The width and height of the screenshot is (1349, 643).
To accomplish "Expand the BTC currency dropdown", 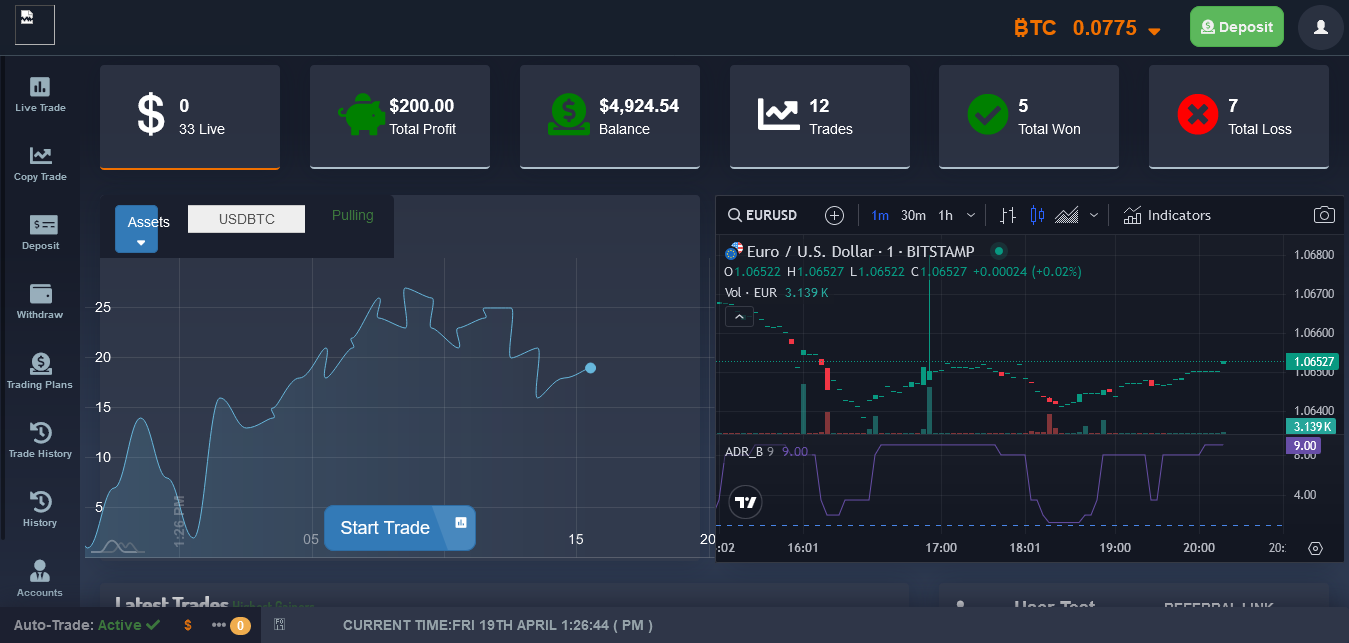I will coord(1154,30).
